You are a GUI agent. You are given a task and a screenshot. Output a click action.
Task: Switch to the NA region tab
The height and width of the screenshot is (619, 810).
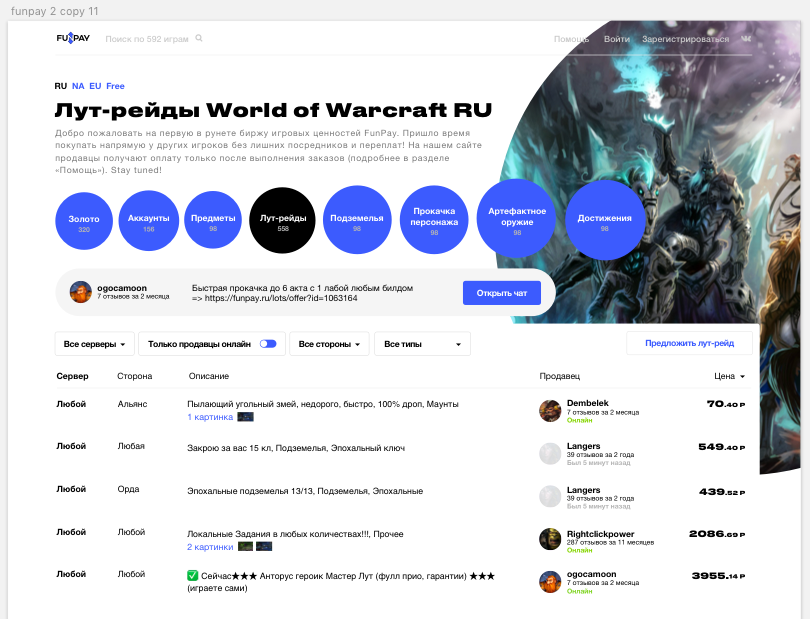pos(78,86)
